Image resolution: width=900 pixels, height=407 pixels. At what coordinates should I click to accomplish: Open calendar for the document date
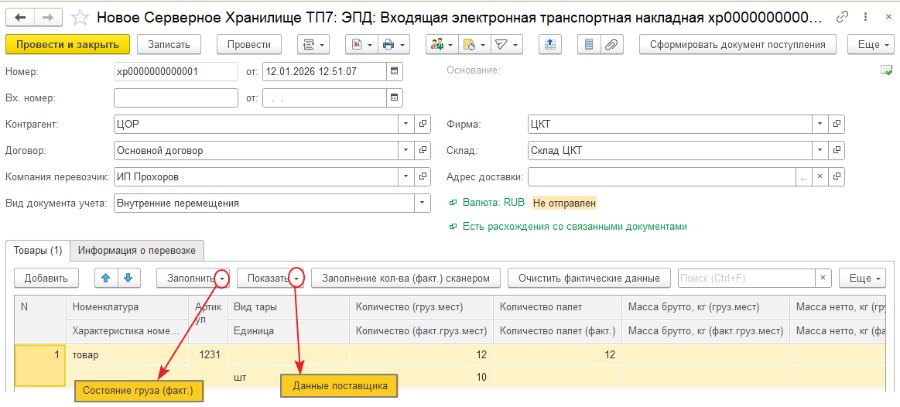point(394,71)
